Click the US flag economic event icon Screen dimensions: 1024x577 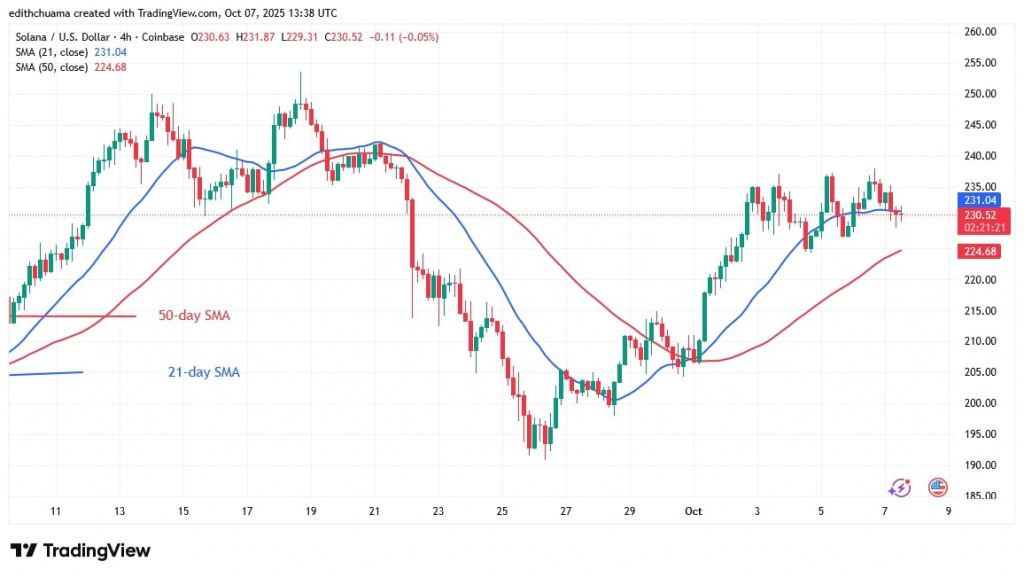pos(937,487)
